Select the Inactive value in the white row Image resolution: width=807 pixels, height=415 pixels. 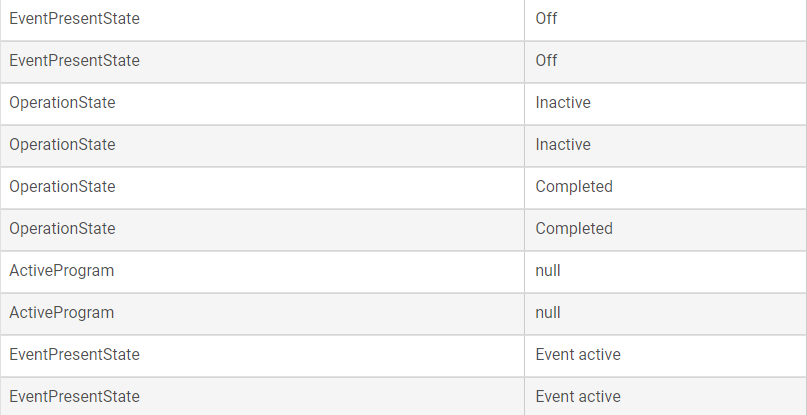563,102
